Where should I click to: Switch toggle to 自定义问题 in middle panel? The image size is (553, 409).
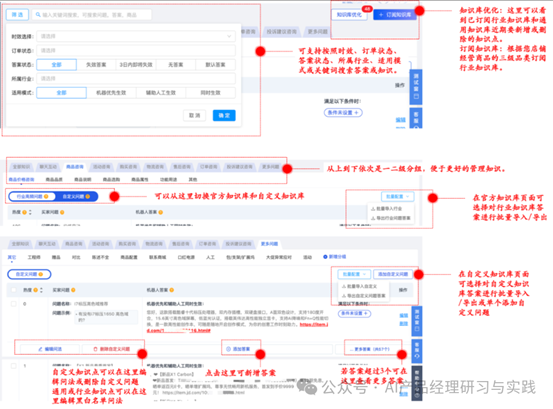(x=76, y=196)
